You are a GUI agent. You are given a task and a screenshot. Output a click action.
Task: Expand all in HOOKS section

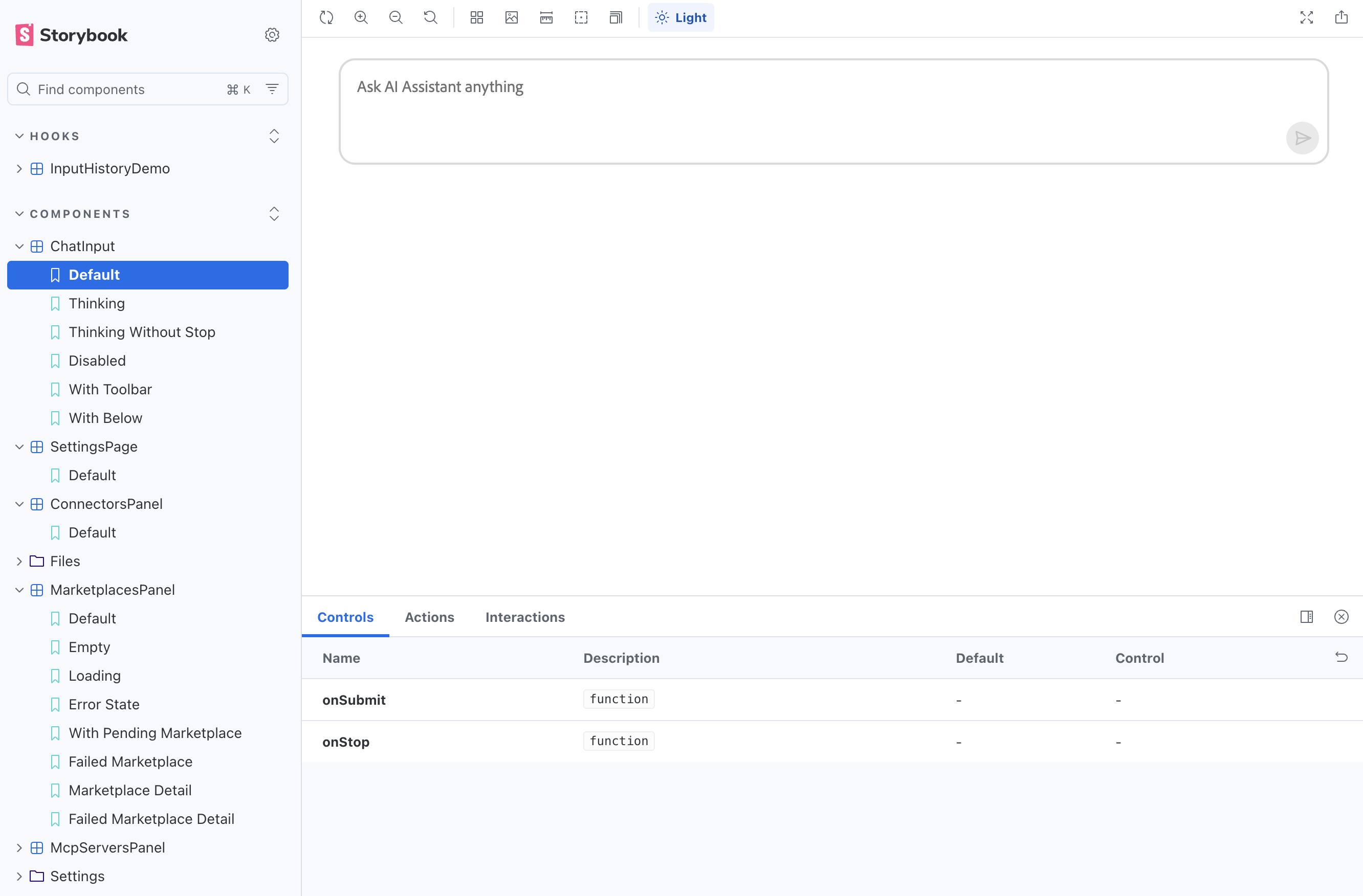click(274, 136)
